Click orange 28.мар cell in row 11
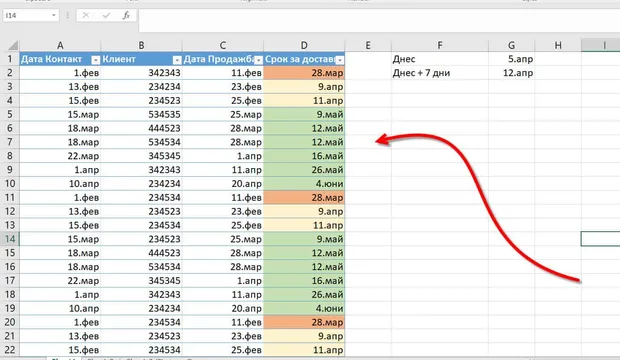Screen dimensions: 620x360 point(304,197)
